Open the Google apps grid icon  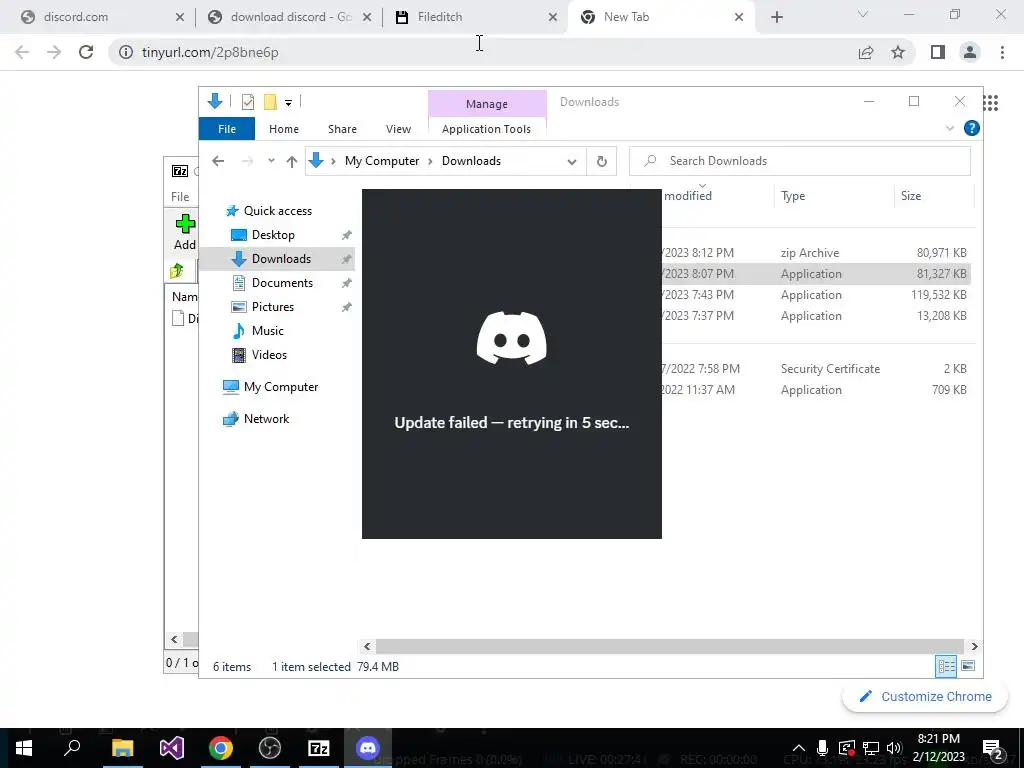tap(991, 103)
